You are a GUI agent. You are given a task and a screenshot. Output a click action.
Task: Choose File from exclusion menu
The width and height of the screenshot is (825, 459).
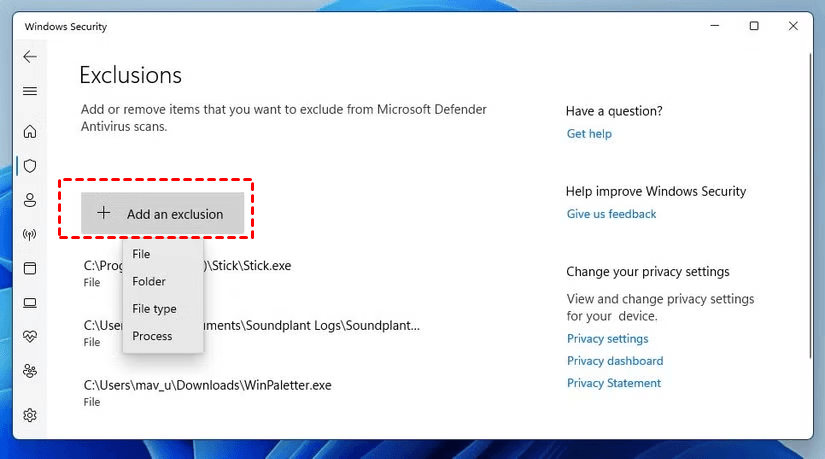tap(141, 254)
